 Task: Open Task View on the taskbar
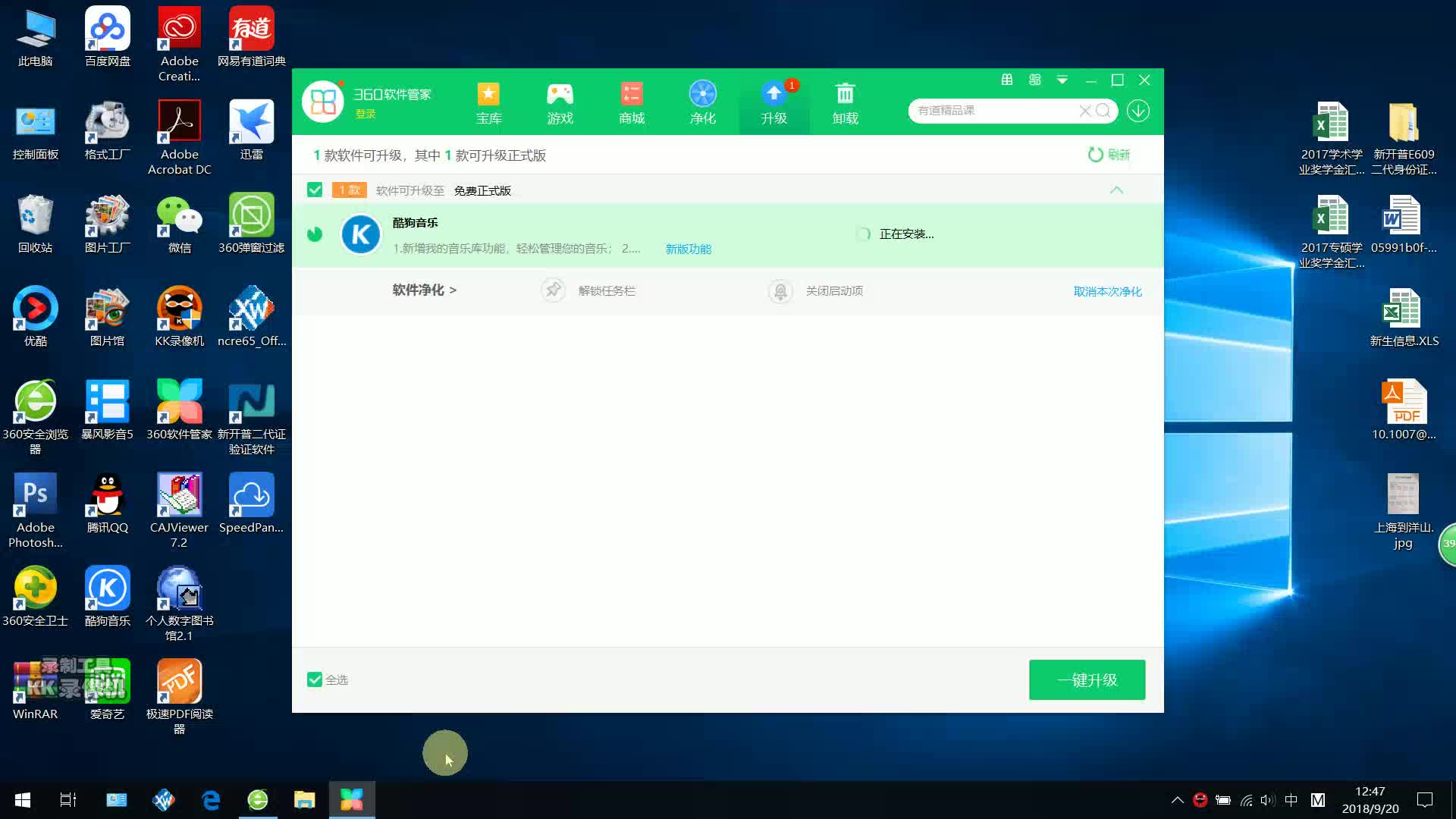click(x=68, y=800)
